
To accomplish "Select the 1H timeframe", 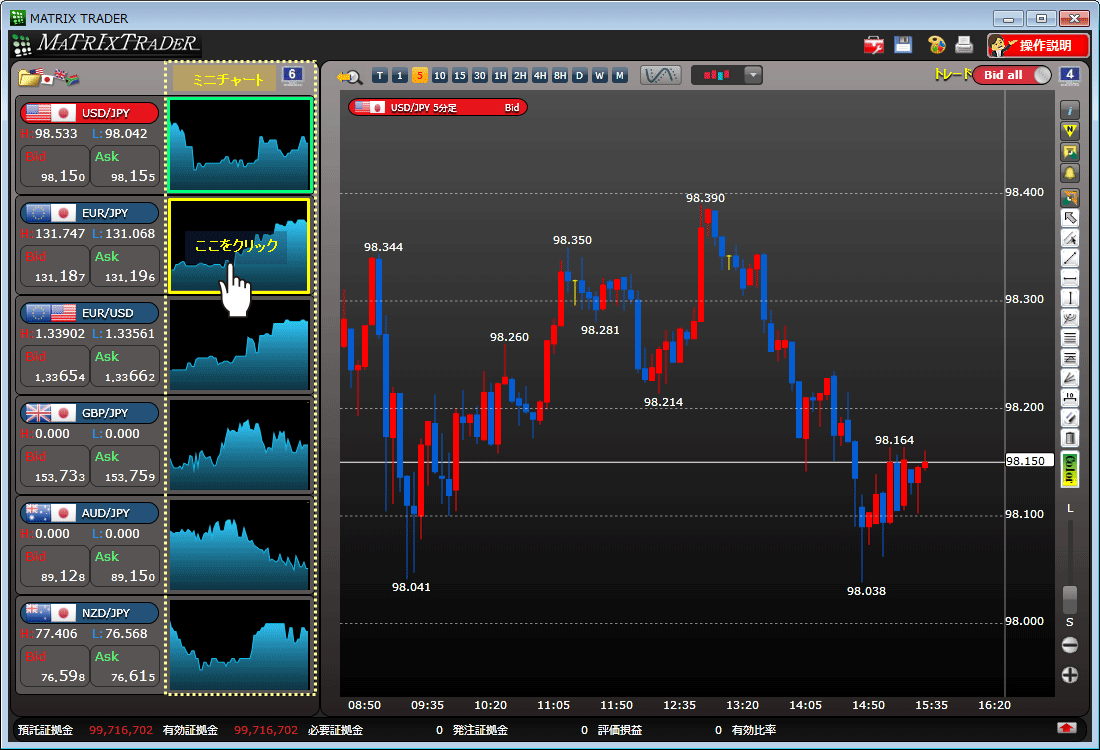I will coord(499,76).
